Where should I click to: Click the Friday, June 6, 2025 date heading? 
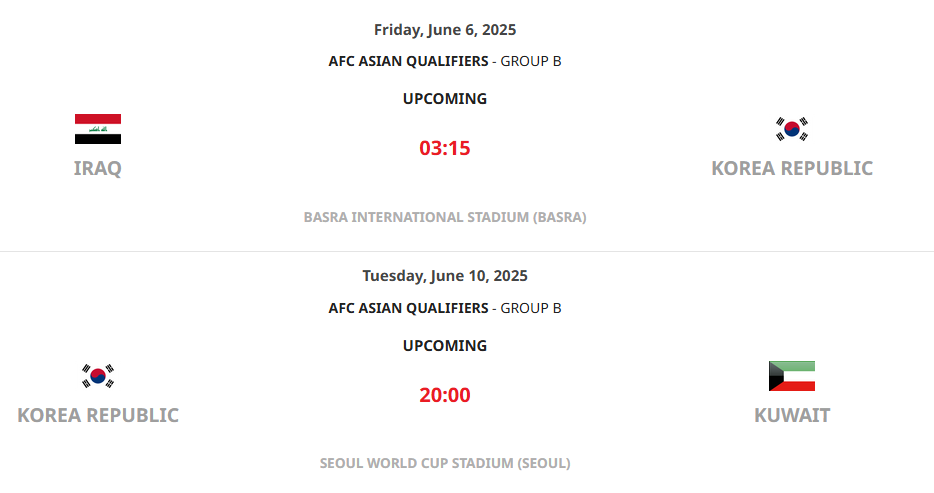pos(445,30)
